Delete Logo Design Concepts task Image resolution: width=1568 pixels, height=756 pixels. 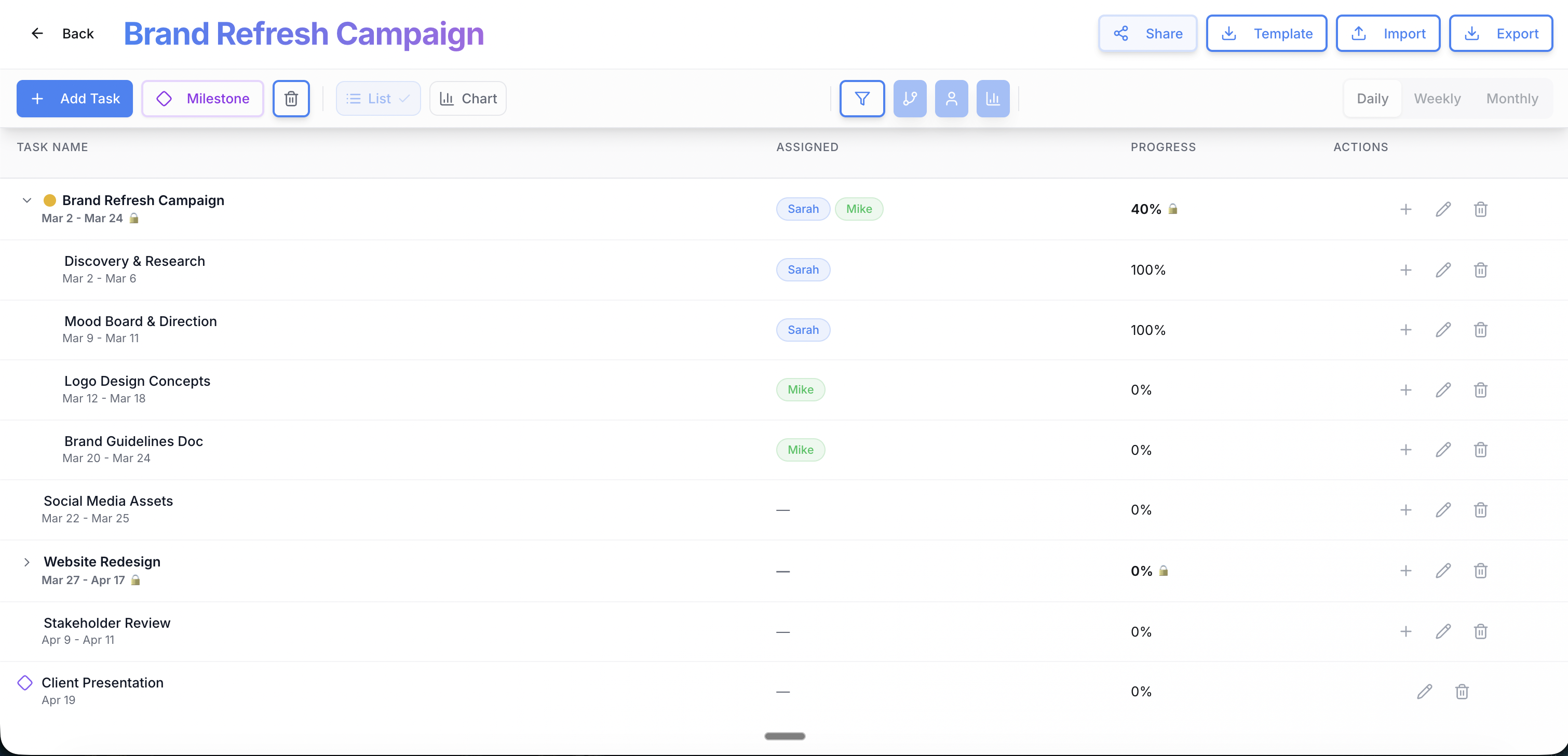(1480, 389)
